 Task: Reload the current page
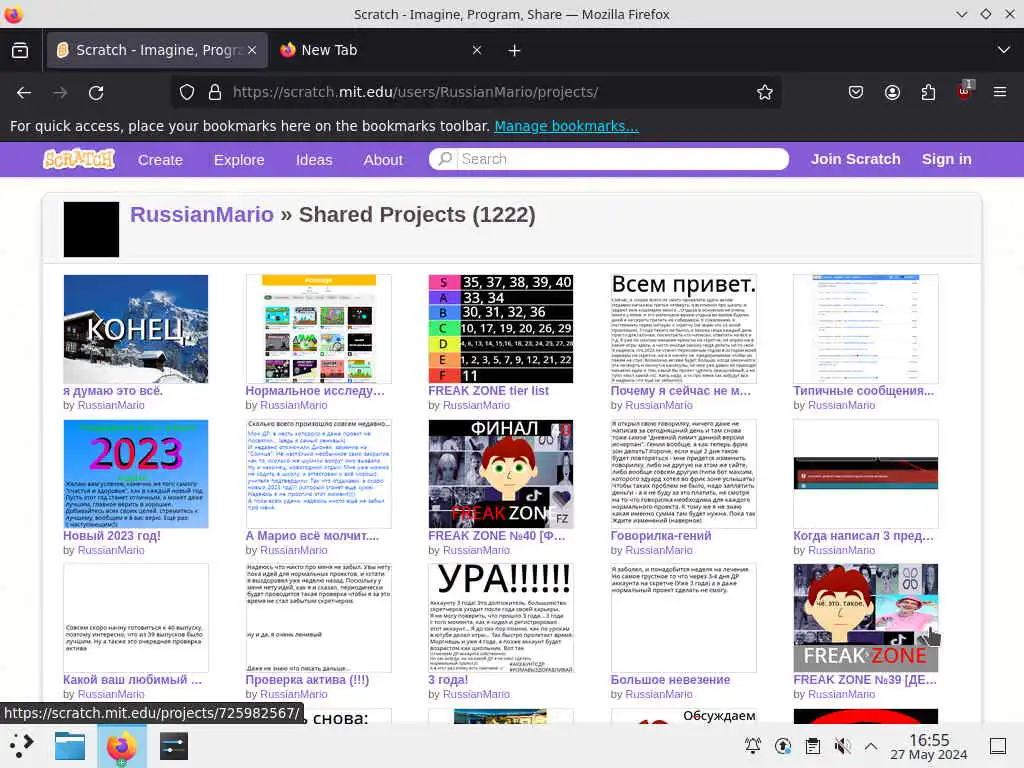click(96, 93)
